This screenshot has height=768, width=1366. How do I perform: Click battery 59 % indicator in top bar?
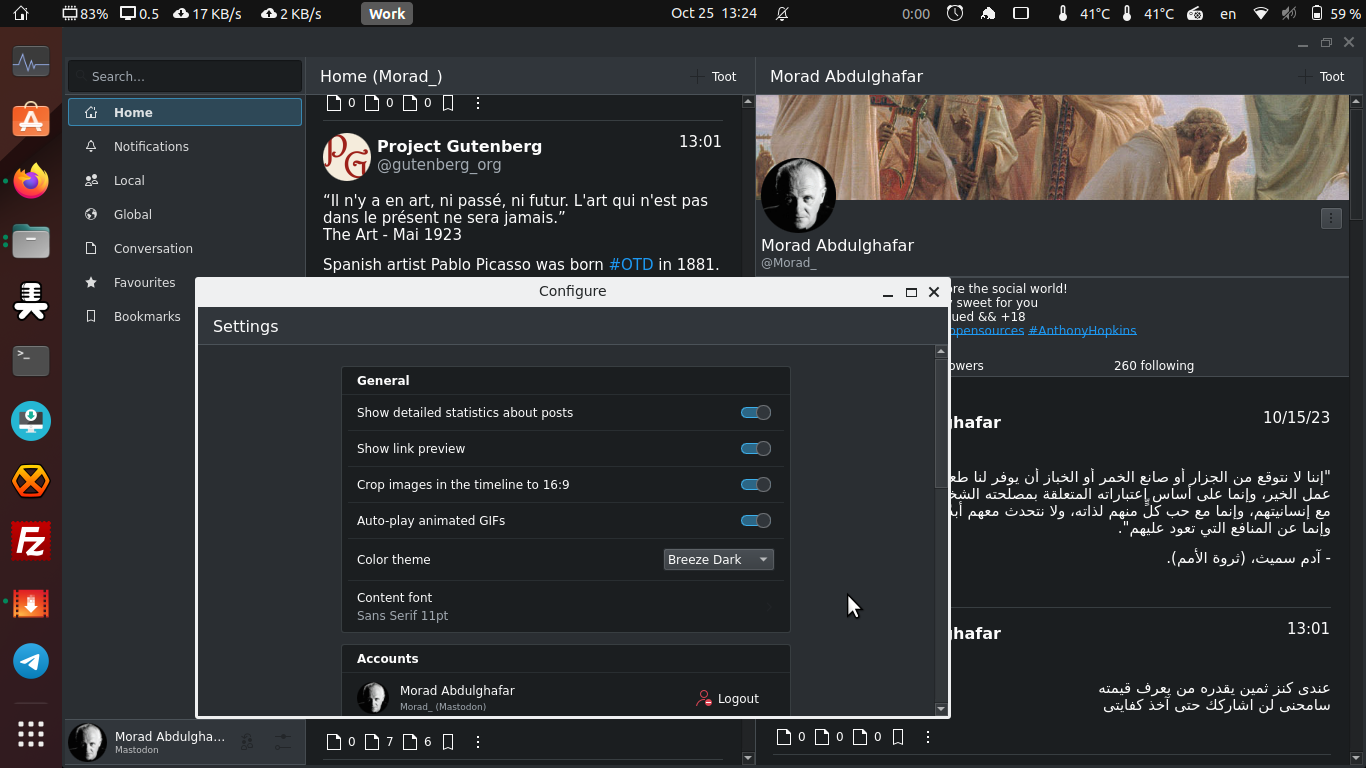point(1335,13)
